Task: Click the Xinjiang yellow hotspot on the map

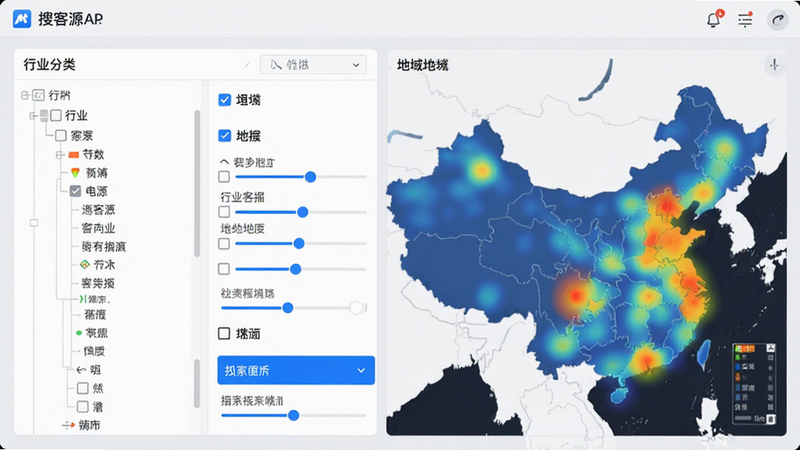Action: 481,170
